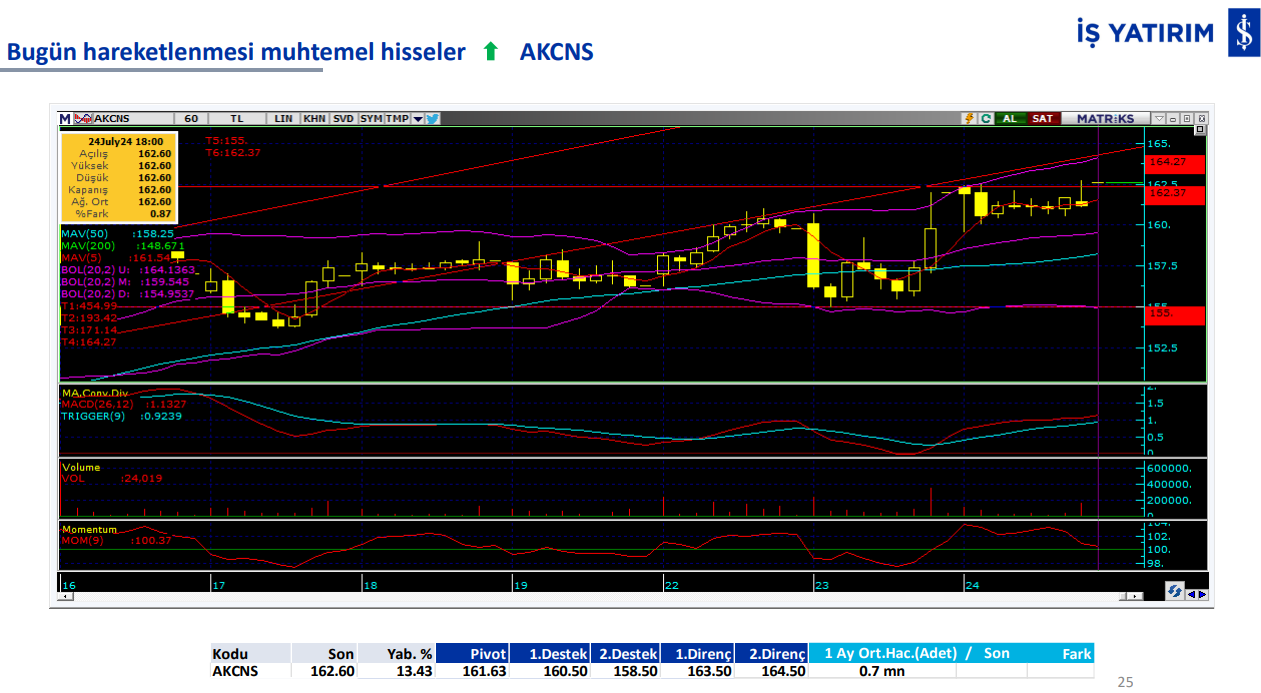The image size is (1261, 693).
Task: Click the blue left arrow navigation icon
Action: pos(1190,594)
